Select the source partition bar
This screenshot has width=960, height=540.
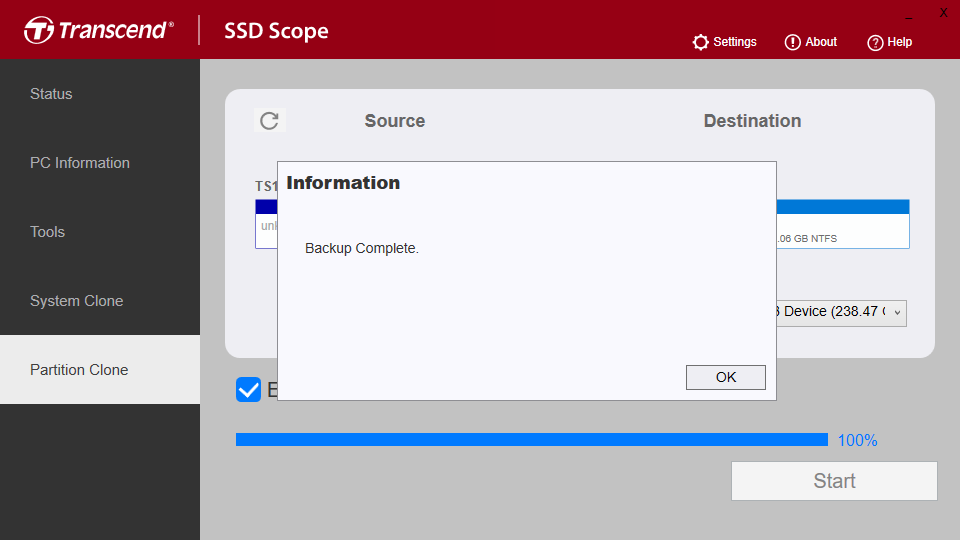(x=266, y=224)
